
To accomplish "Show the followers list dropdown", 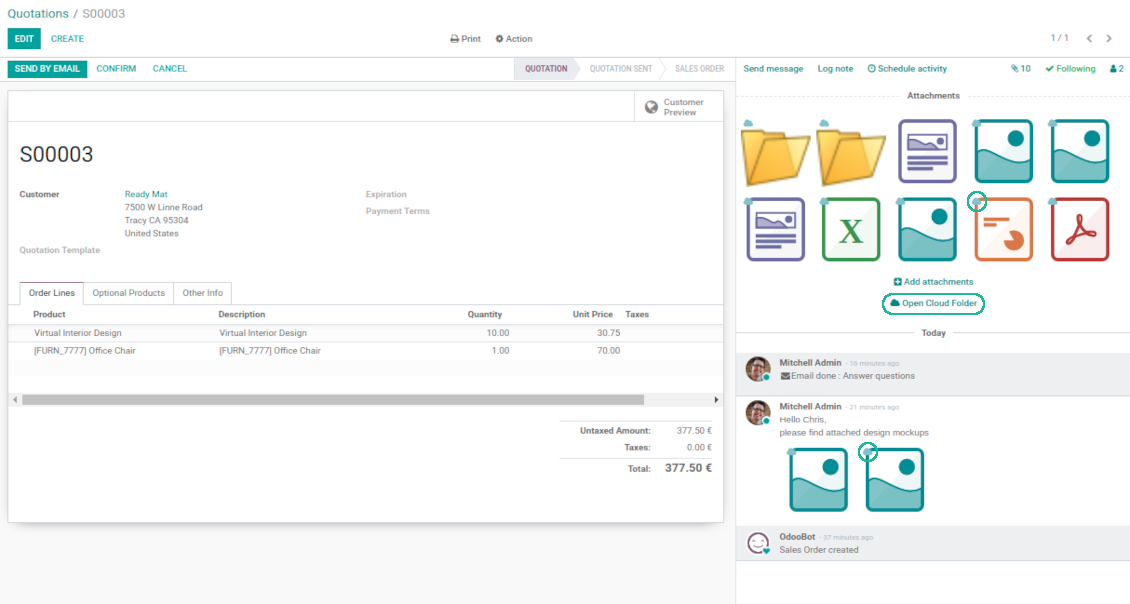I will (1116, 69).
